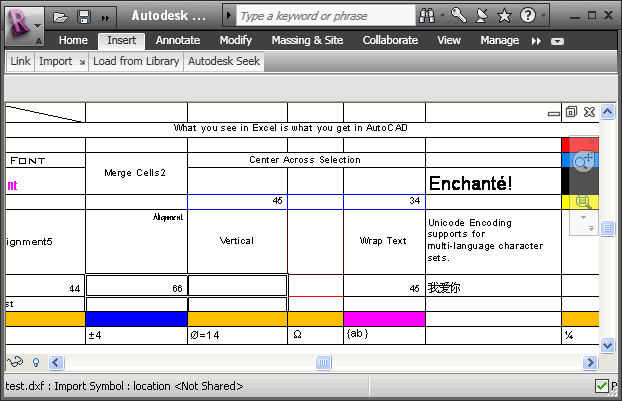
Task: Click the Import panel button
Action: tap(56, 61)
